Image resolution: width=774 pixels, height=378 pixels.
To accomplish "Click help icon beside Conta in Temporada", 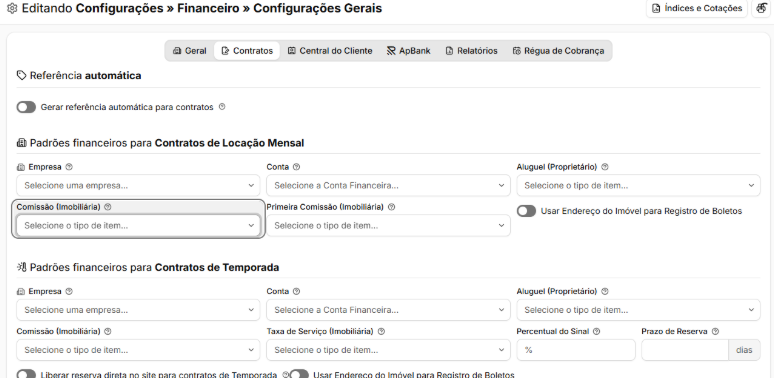I will (296, 291).
